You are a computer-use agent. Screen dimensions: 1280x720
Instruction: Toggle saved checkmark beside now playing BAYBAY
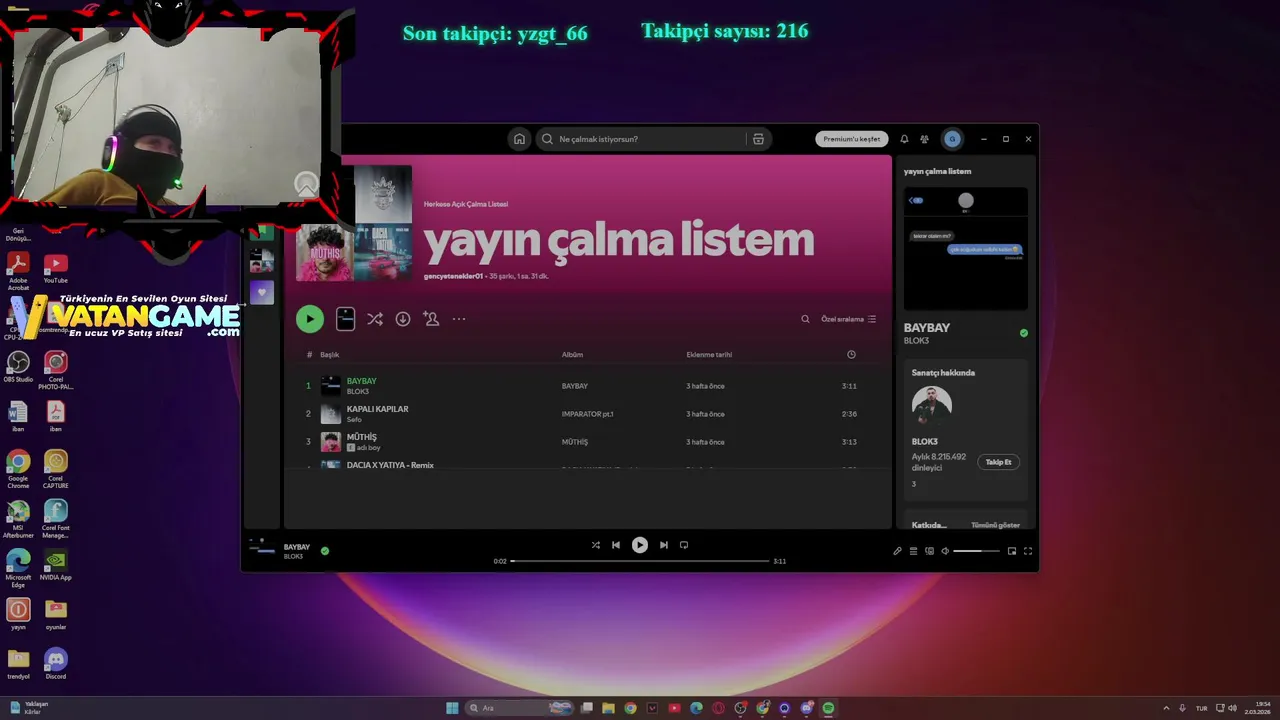click(x=325, y=551)
